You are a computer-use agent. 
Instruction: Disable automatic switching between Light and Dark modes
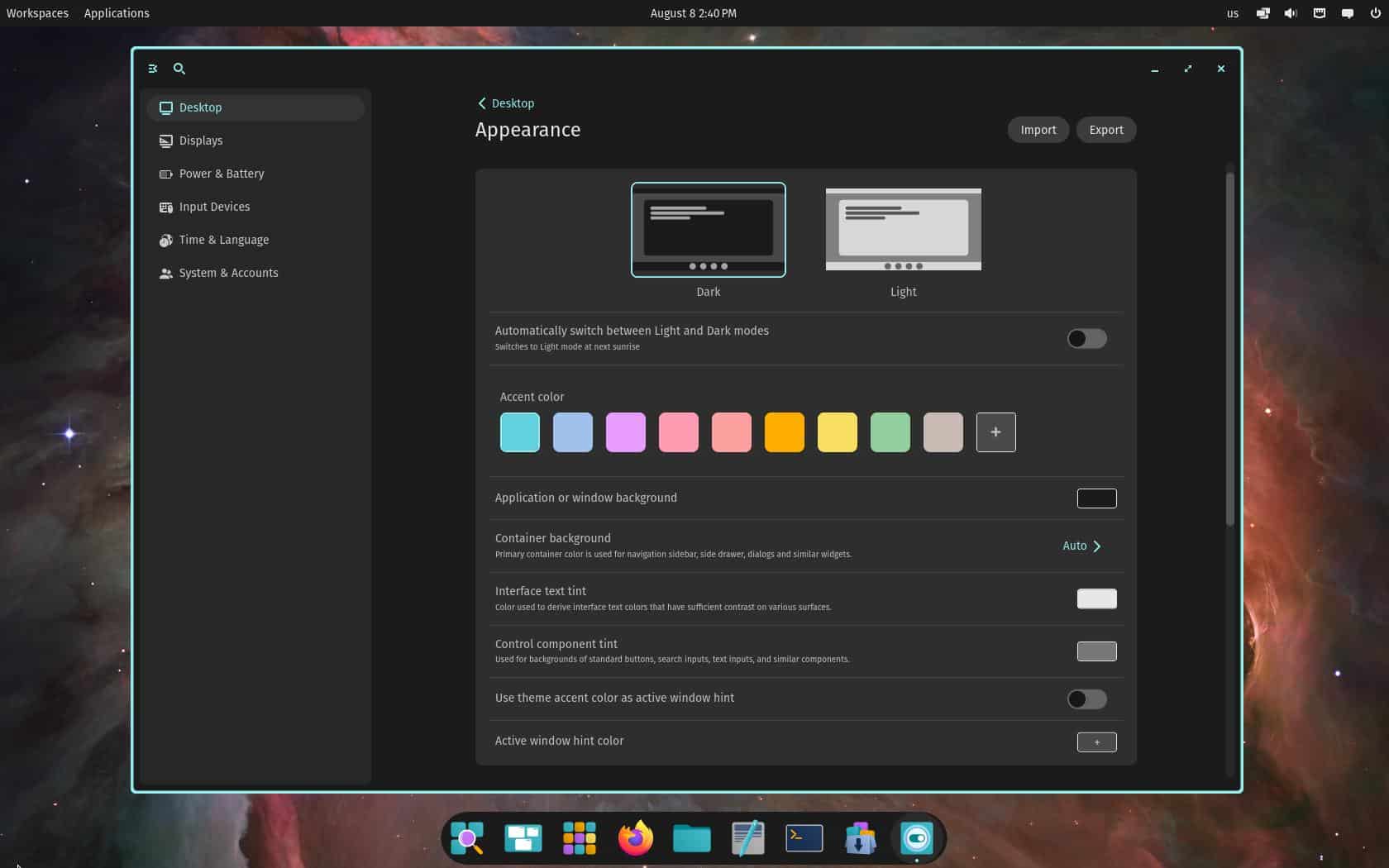[x=1086, y=338]
